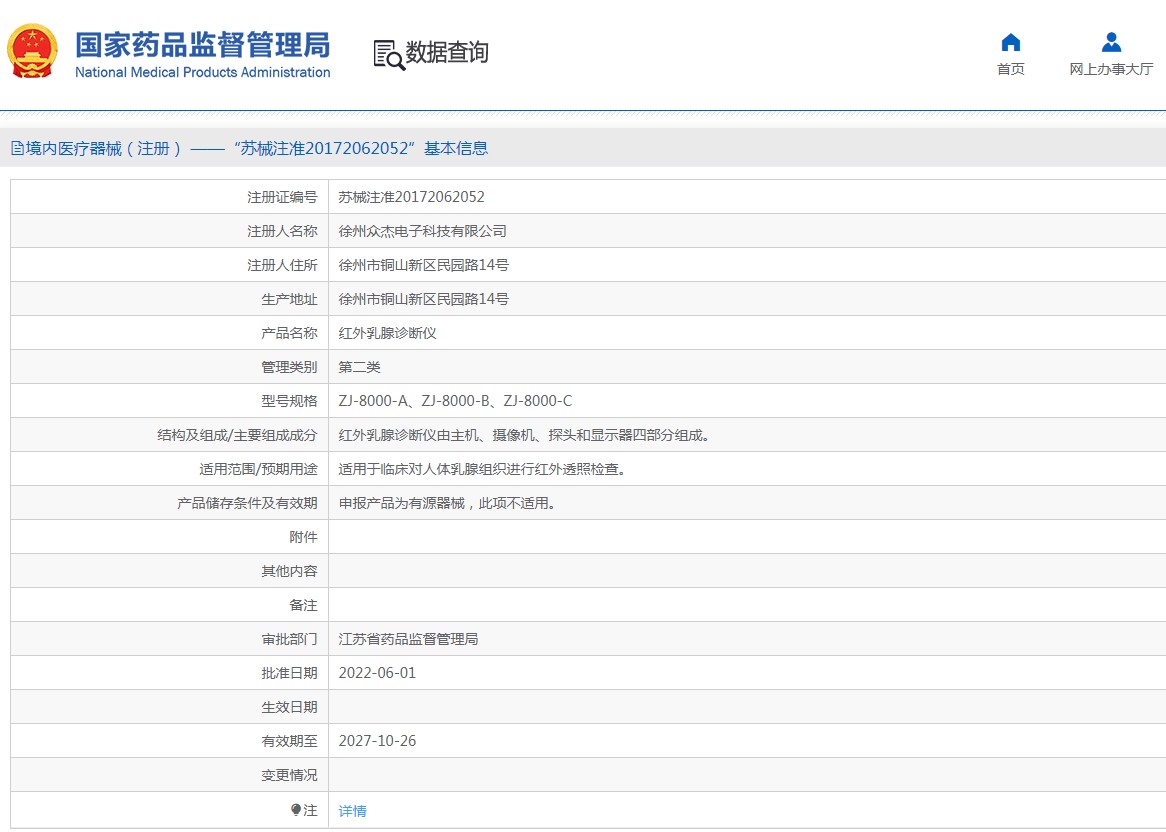
Task: Click the 国家药品监督管理局 site title
Action: (203, 44)
